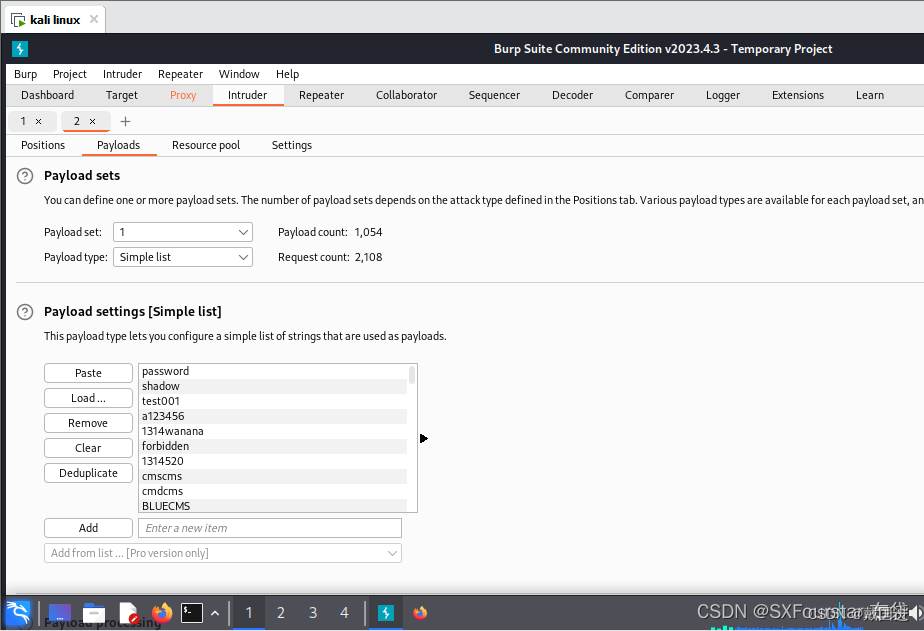
Task: Open the Intruder Settings sub-tab
Action: click(292, 146)
